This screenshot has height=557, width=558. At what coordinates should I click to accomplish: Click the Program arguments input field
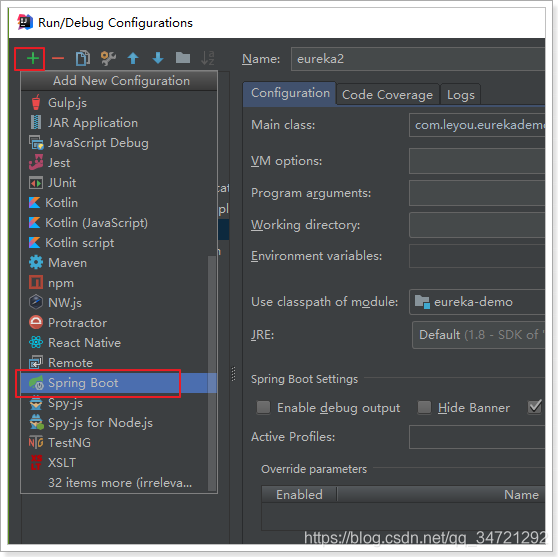point(477,193)
